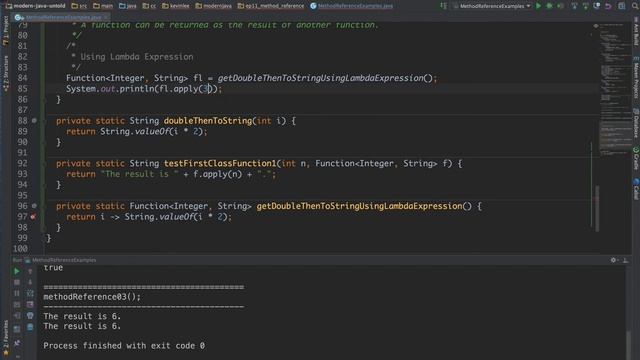Screen dimensions: 640x360
Task: Toggle the Structure tool window
Action: click(5, 73)
